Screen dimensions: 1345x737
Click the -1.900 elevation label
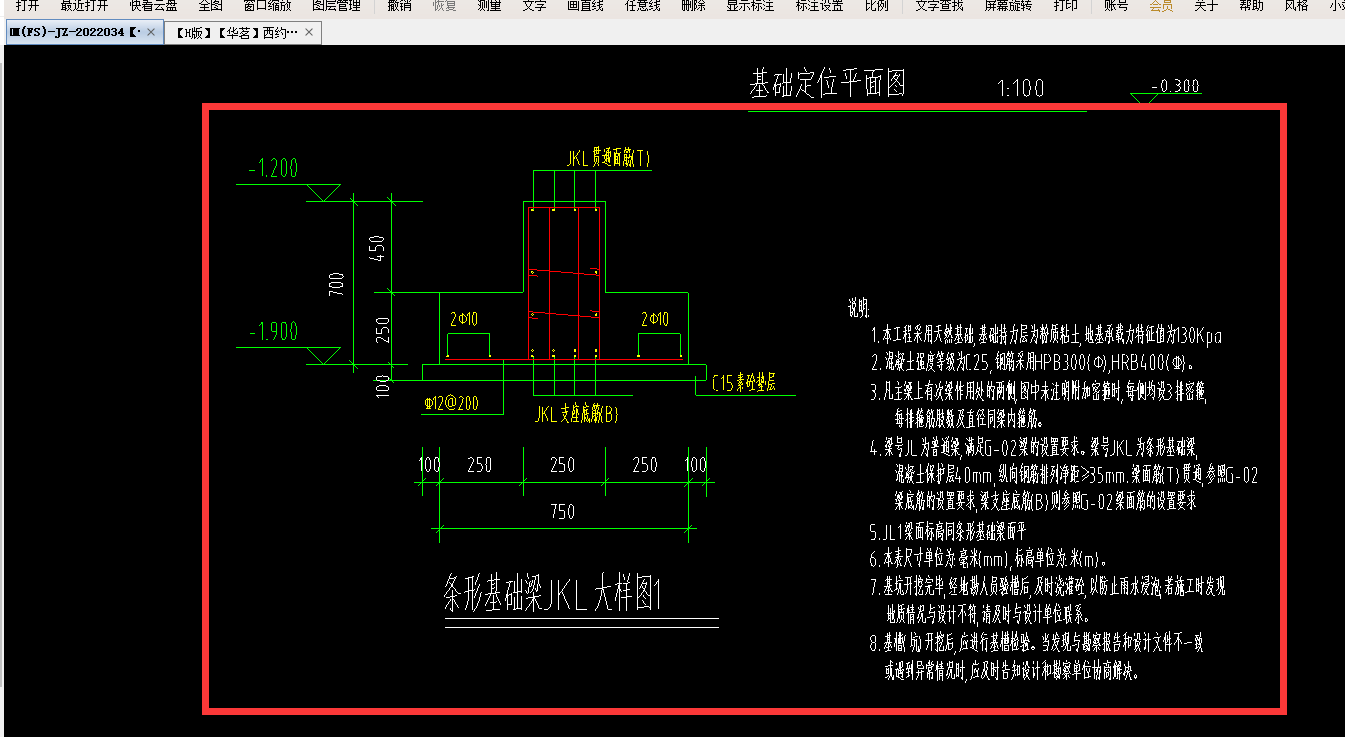click(x=273, y=332)
